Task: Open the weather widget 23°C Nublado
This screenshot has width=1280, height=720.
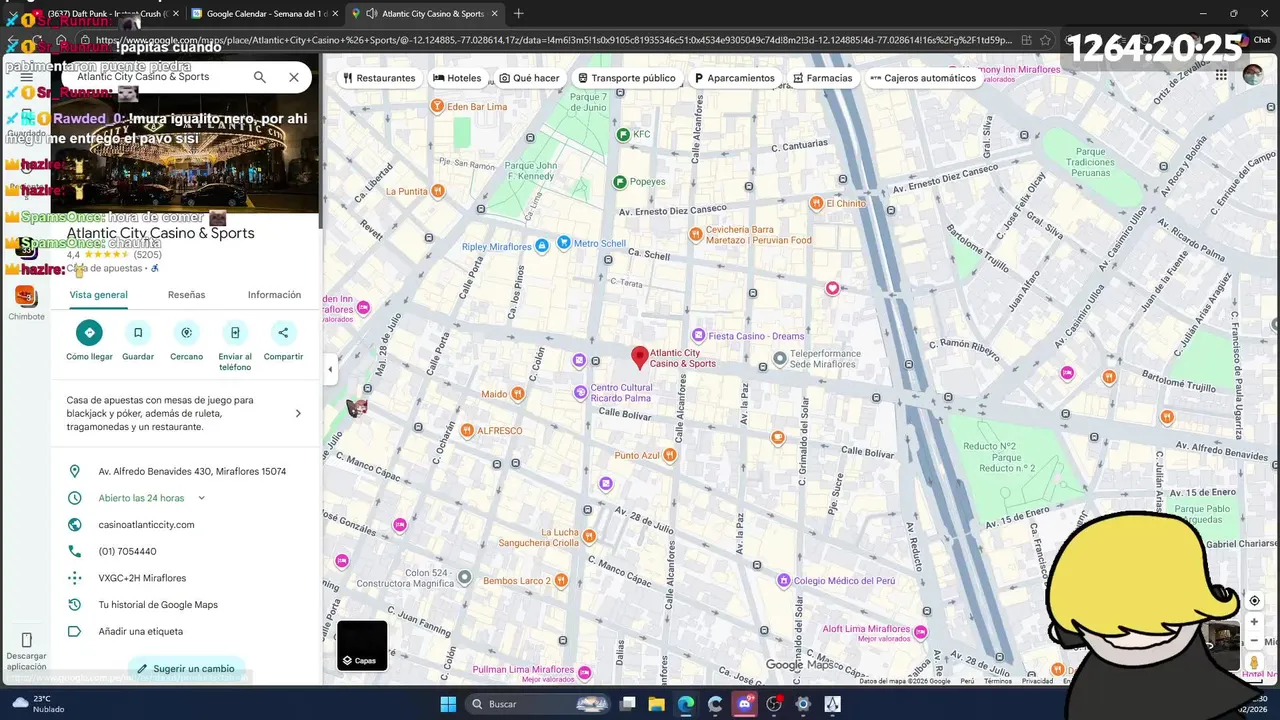Action: pos(38,704)
